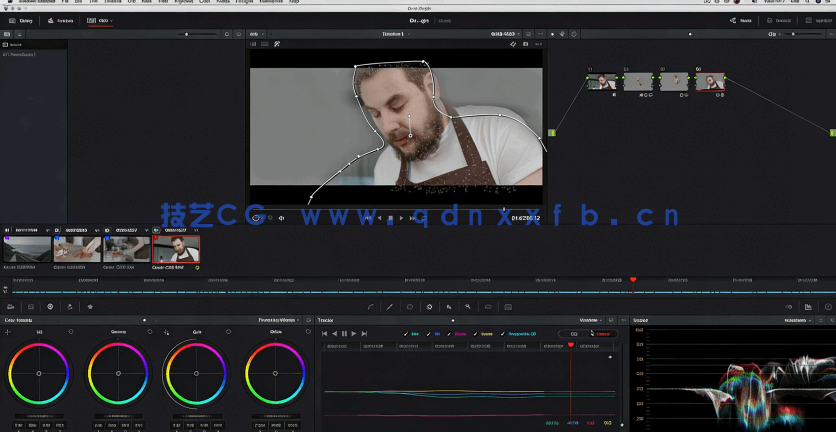Open the RGB Mixer palette

click(x=69, y=306)
